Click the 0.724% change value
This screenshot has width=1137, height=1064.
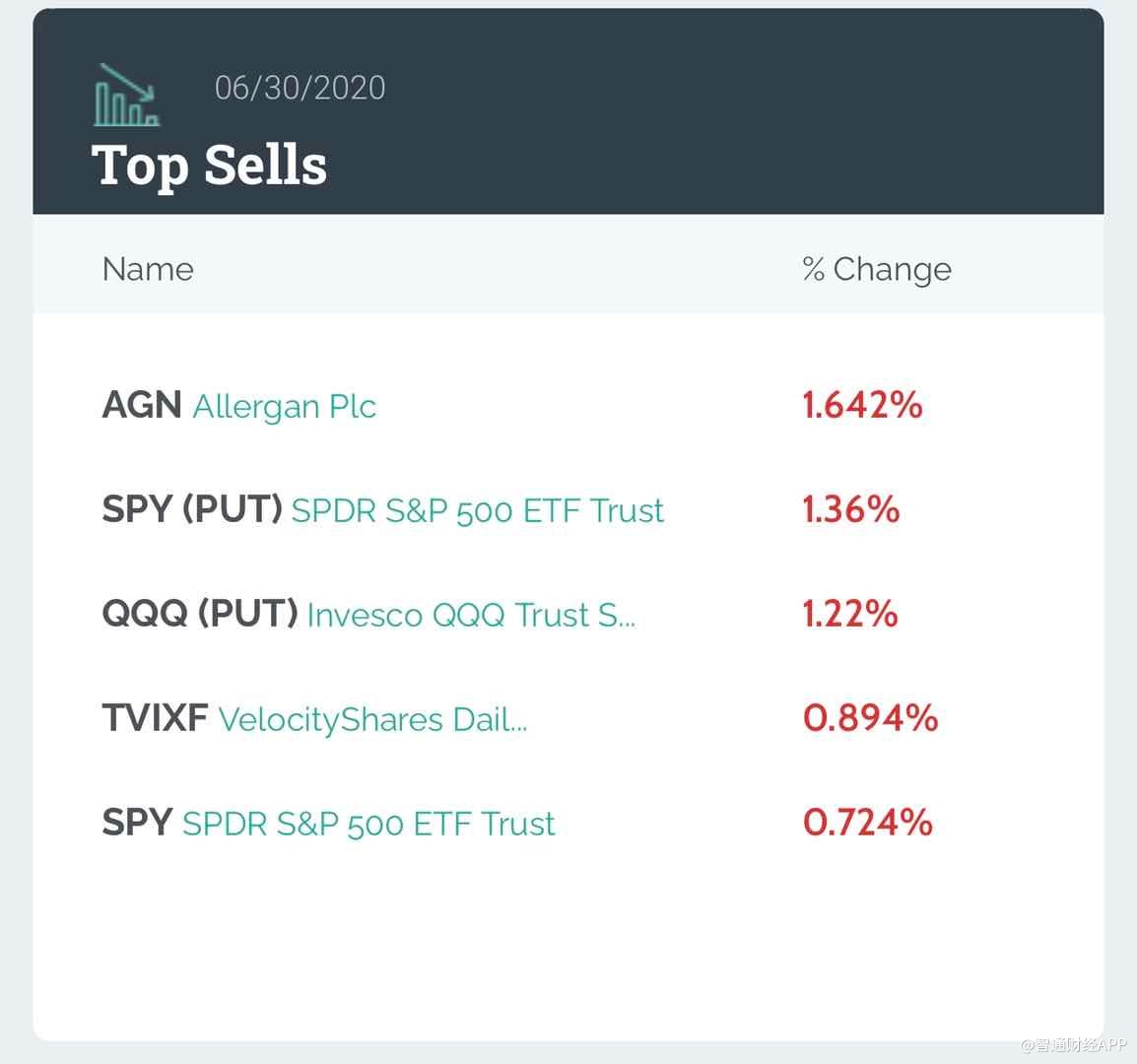point(867,823)
